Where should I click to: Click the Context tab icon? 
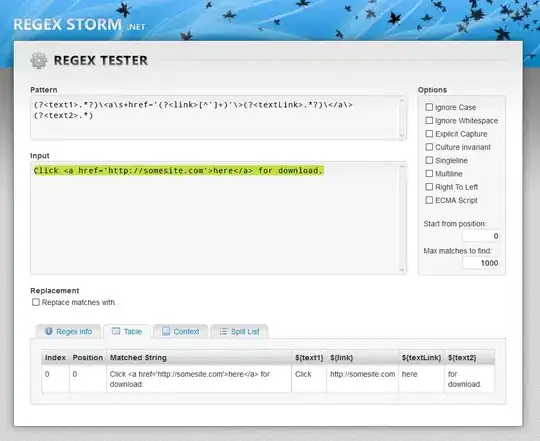click(166, 331)
